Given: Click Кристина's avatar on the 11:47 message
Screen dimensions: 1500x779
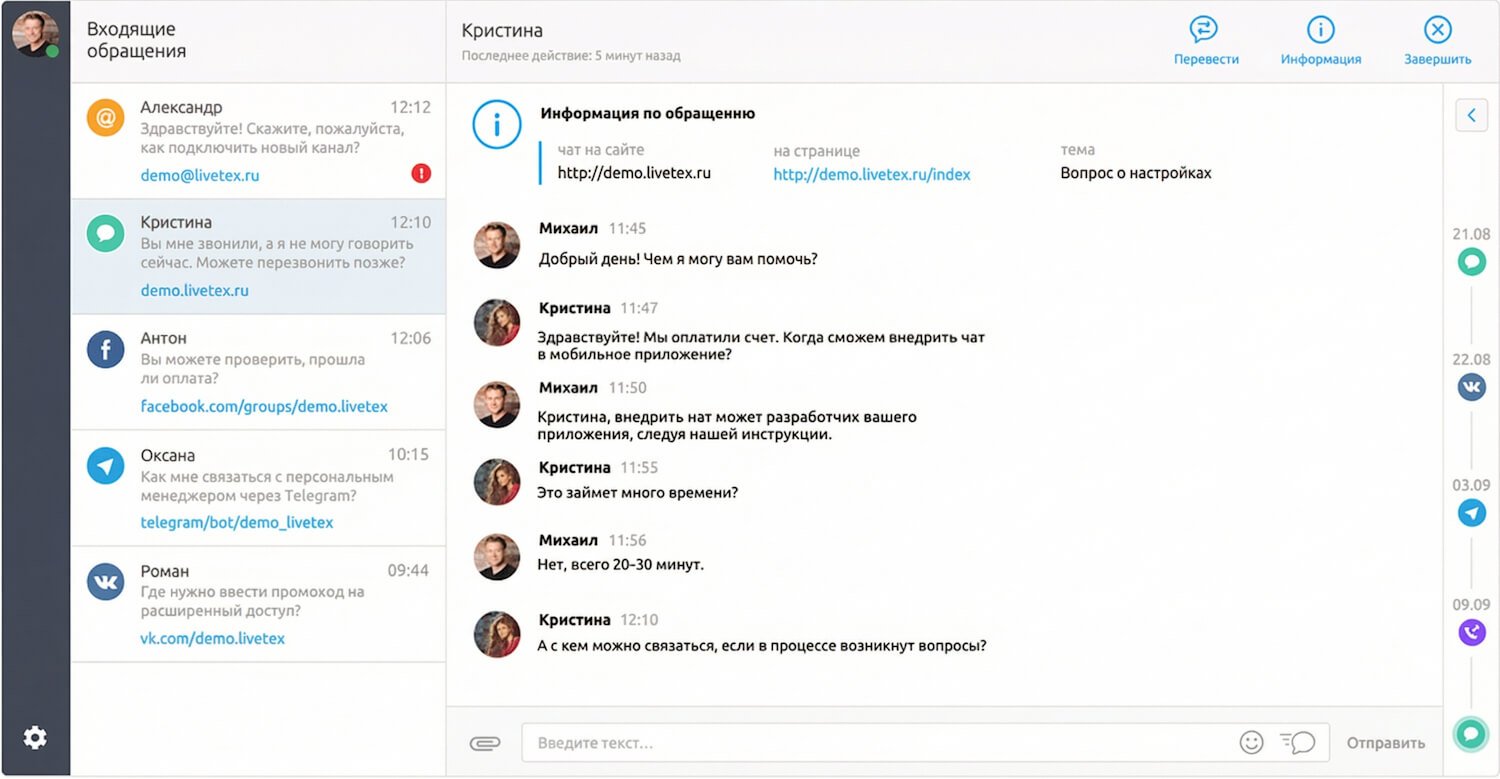Looking at the screenshot, I should click(x=497, y=323).
